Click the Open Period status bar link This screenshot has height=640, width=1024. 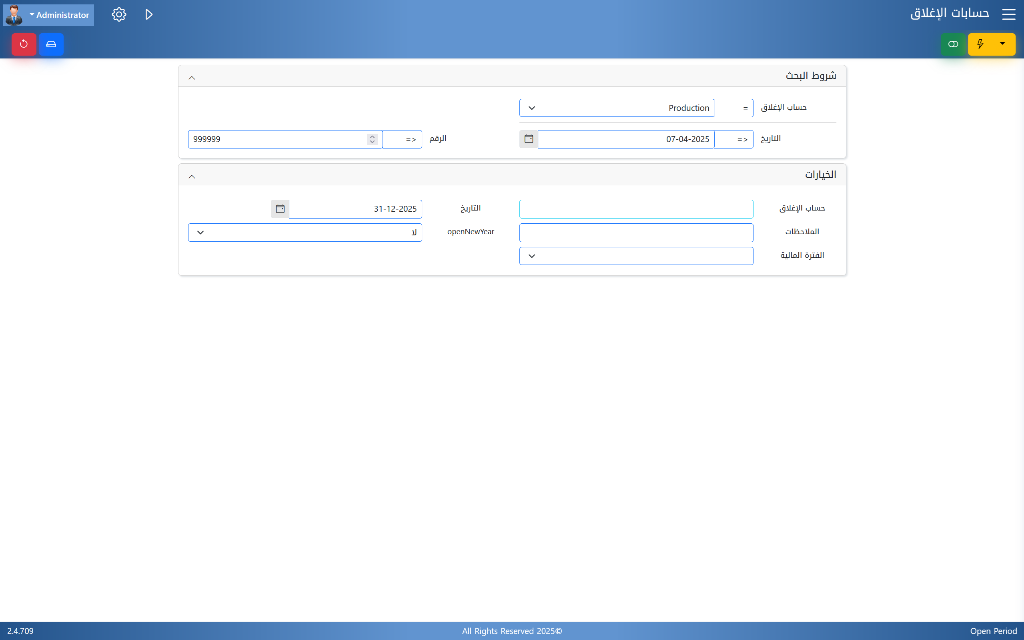tap(993, 631)
